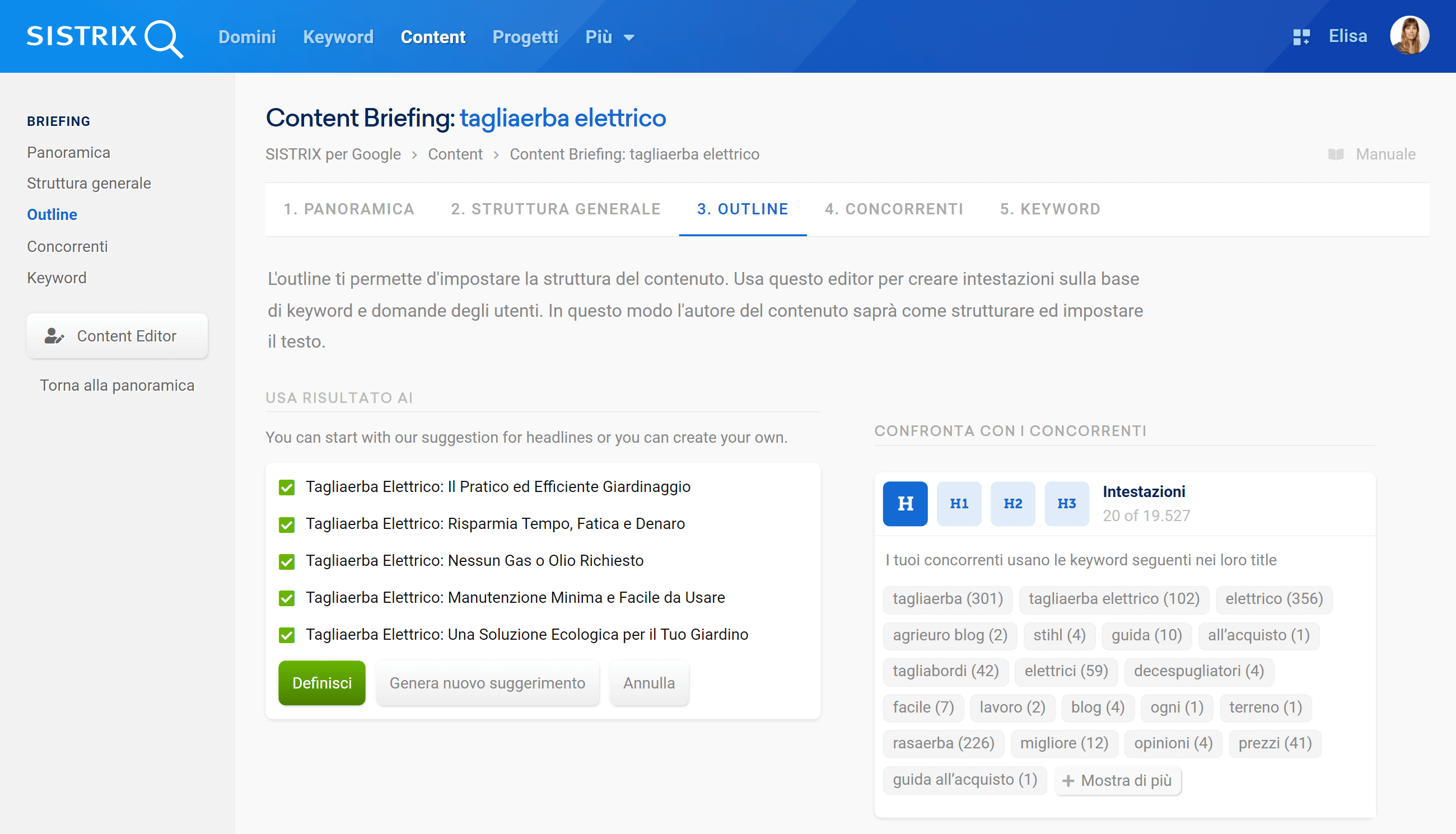Select the 3. Outline tab
This screenshot has height=834, width=1456.
tap(743, 209)
